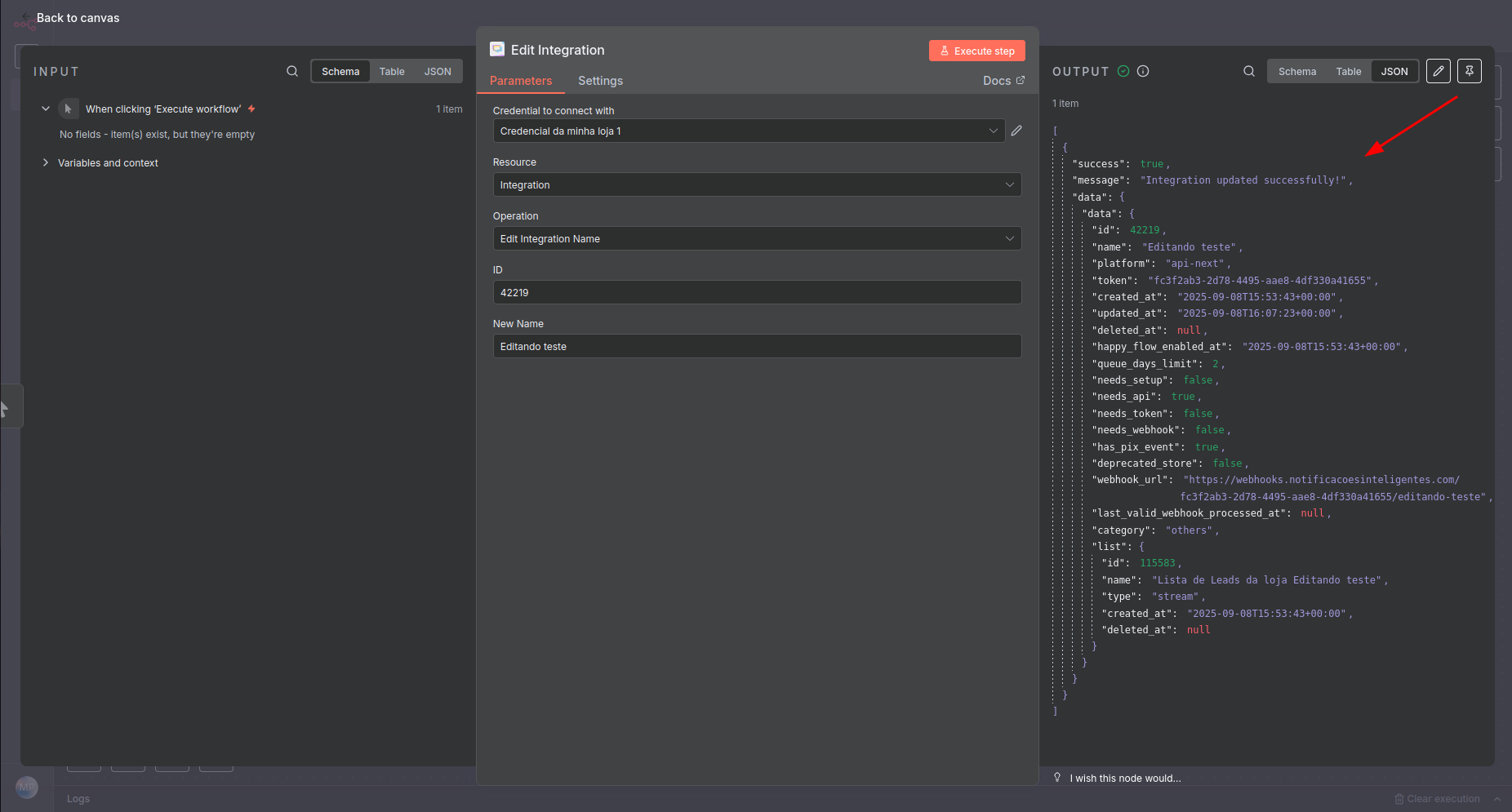Open the Logs panel

tap(78, 799)
